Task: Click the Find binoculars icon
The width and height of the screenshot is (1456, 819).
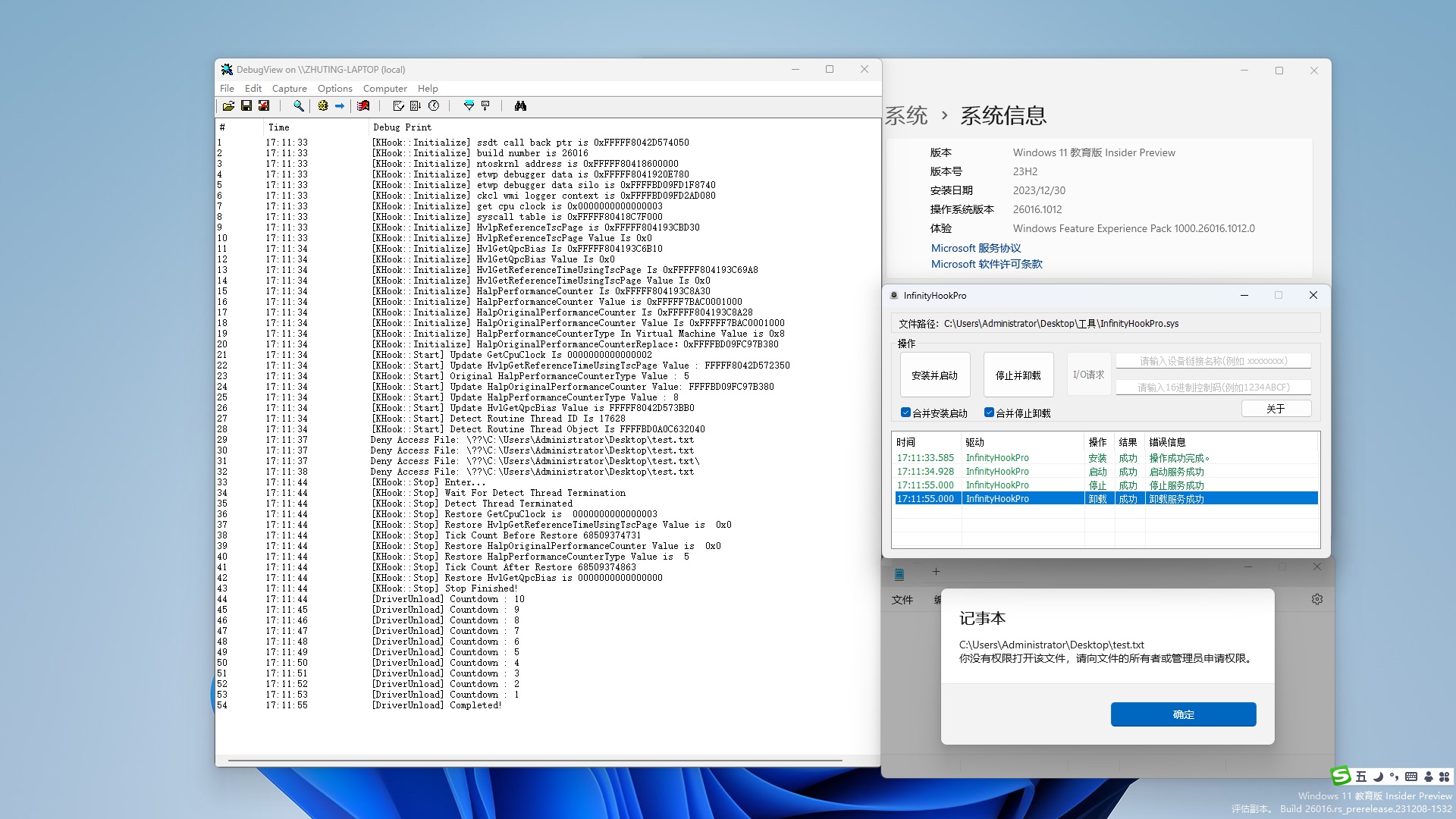Action: click(520, 106)
